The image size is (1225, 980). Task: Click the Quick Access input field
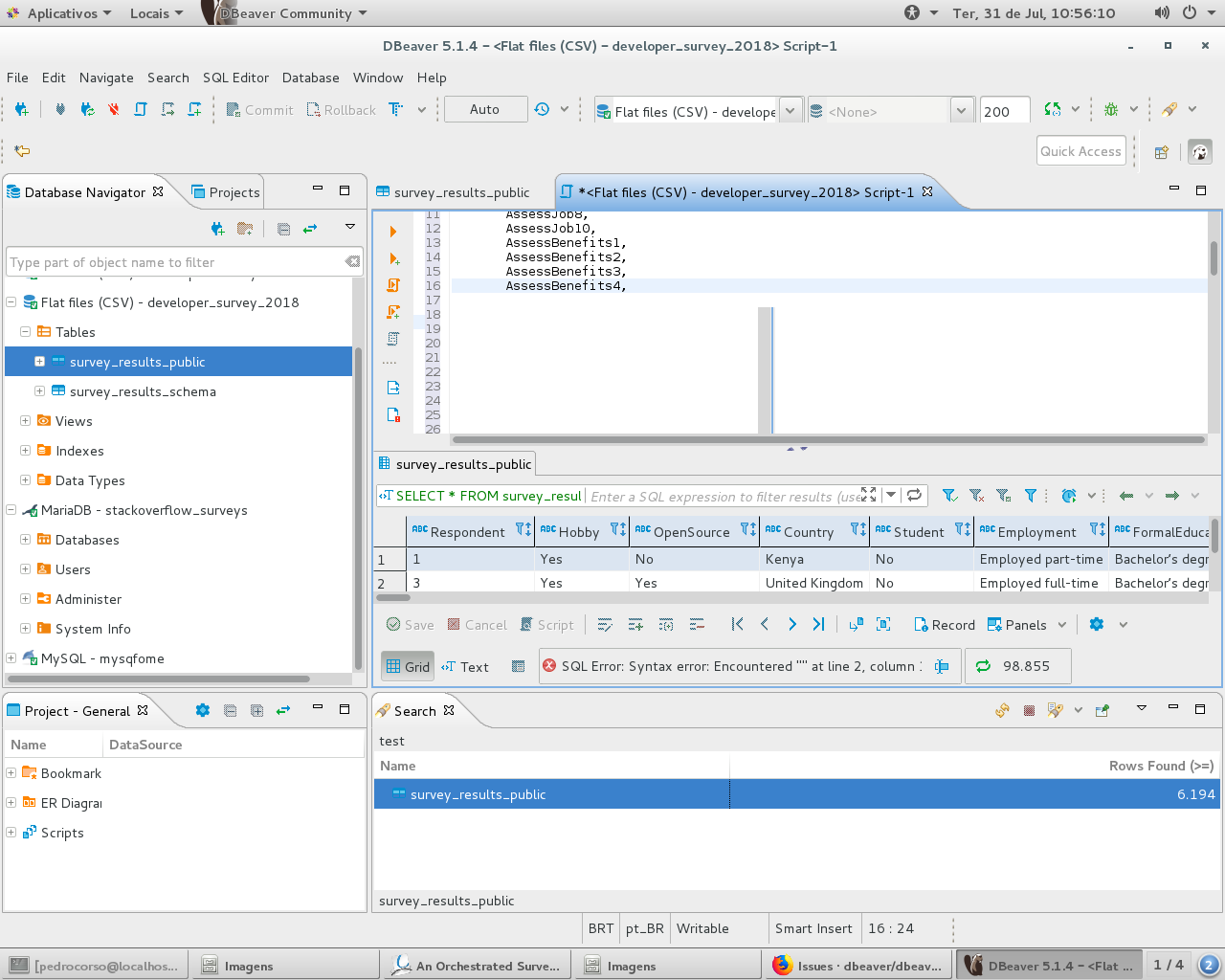pos(1080,151)
